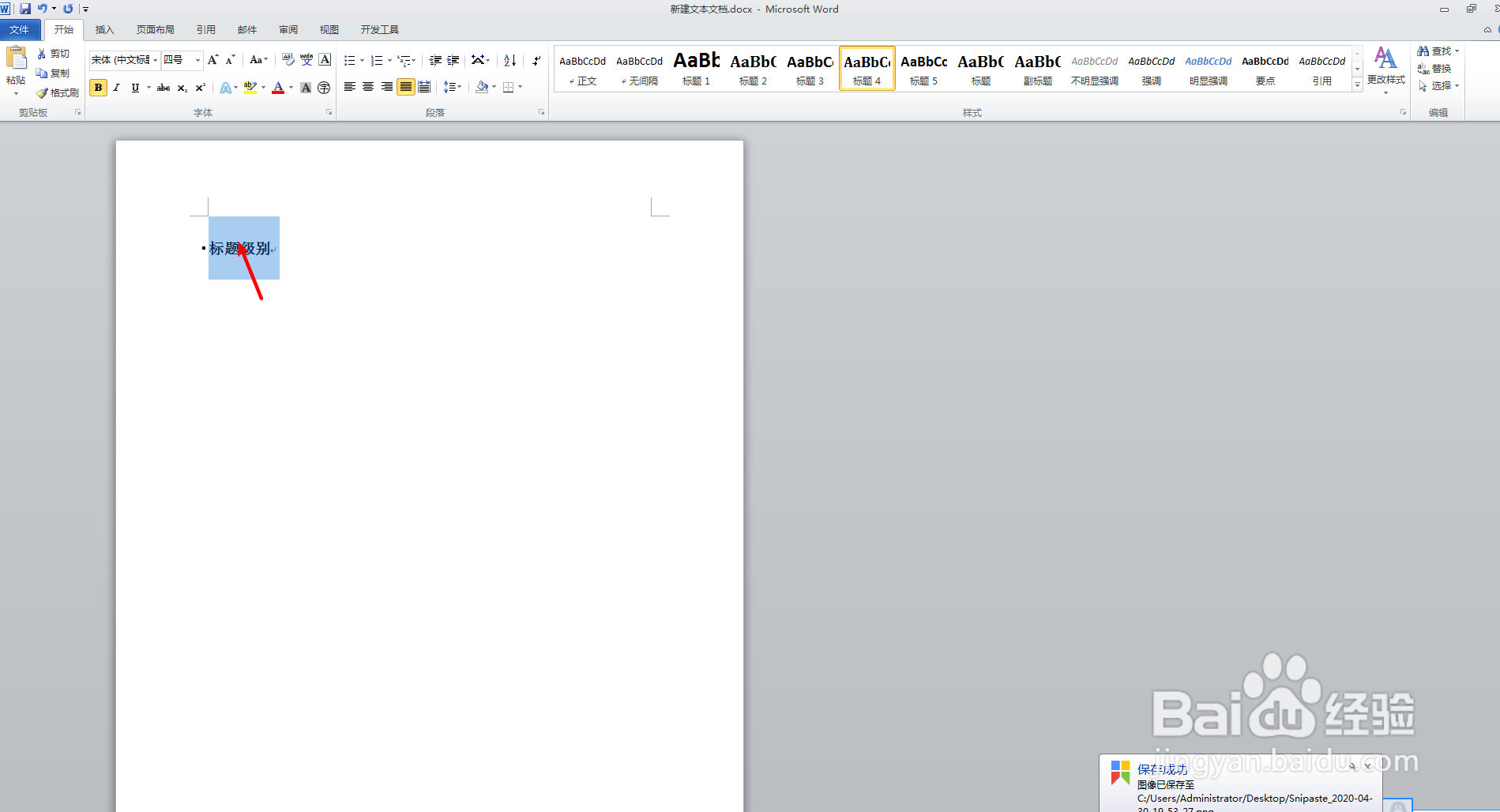Toggle bold formatting on selected text
This screenshot has width=1500, height=812.
97,88
